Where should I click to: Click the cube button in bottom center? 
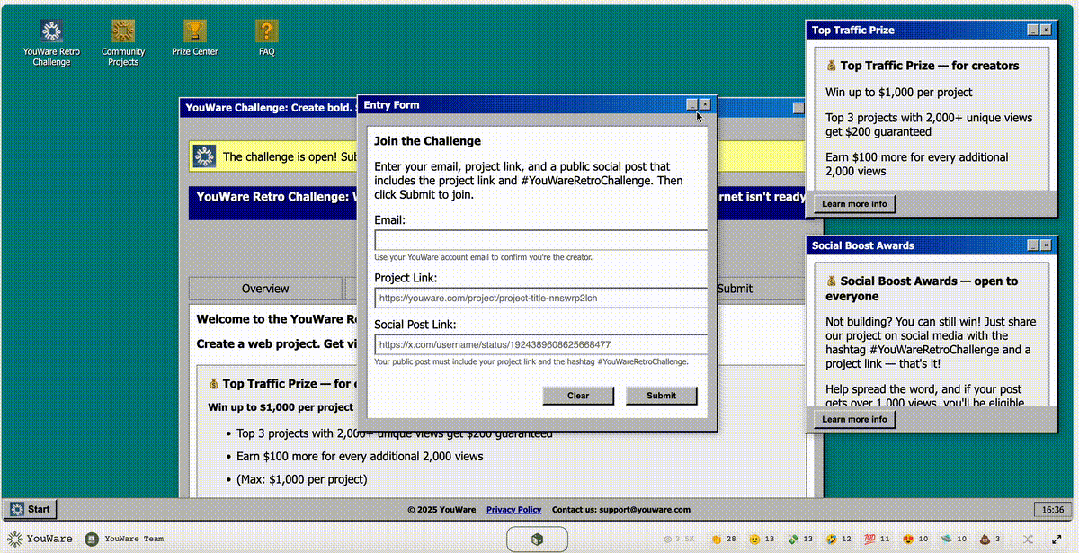click(537, 539)
